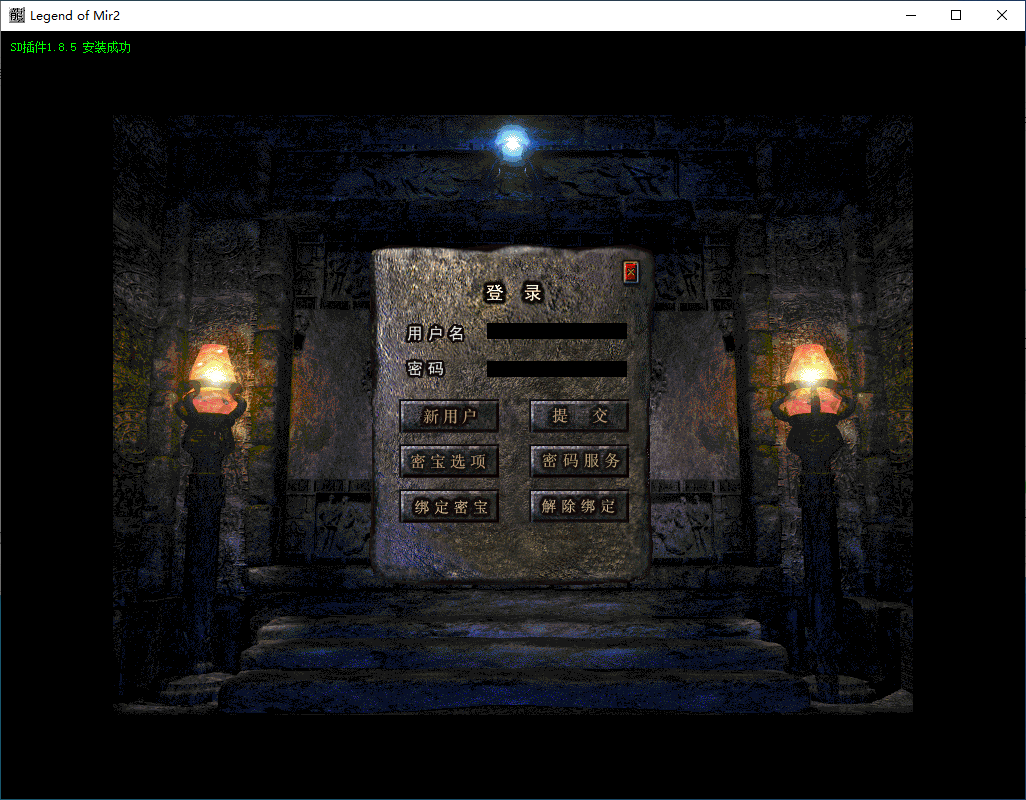
Task: Choose the 解除绑定 button
Action: (579, 506)
